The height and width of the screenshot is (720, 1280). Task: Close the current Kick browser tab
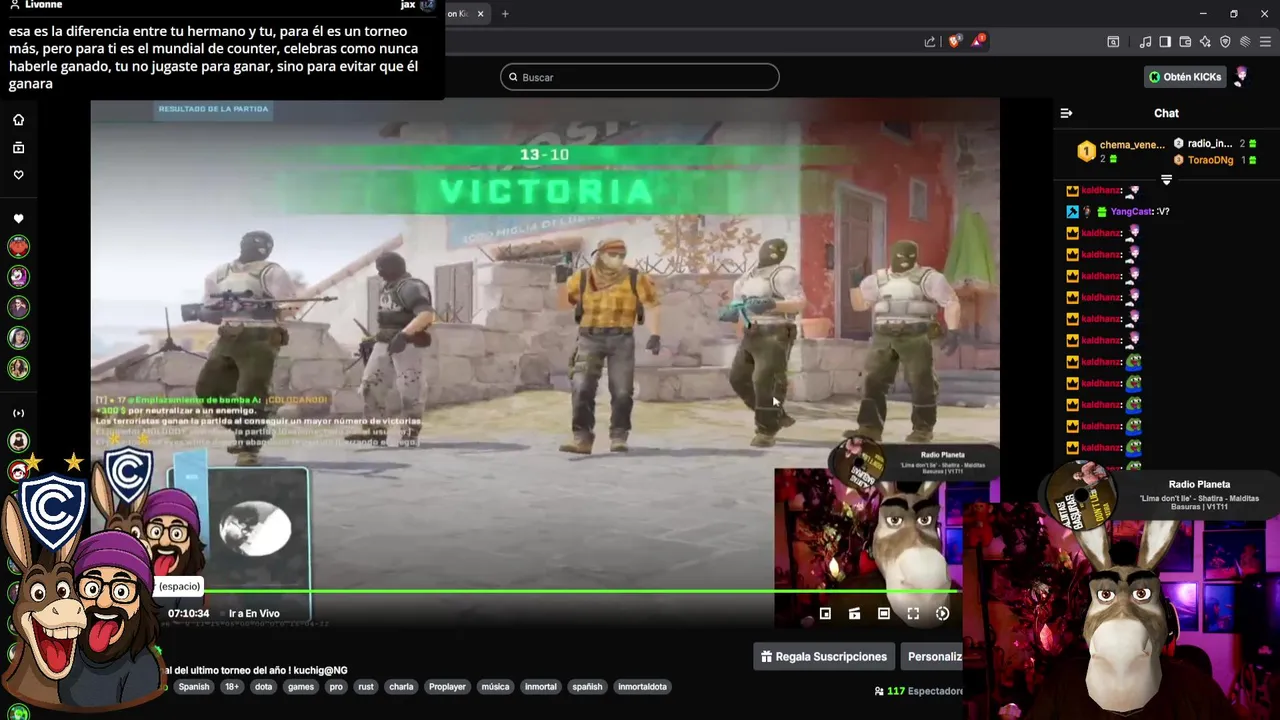tap(481, 14)
